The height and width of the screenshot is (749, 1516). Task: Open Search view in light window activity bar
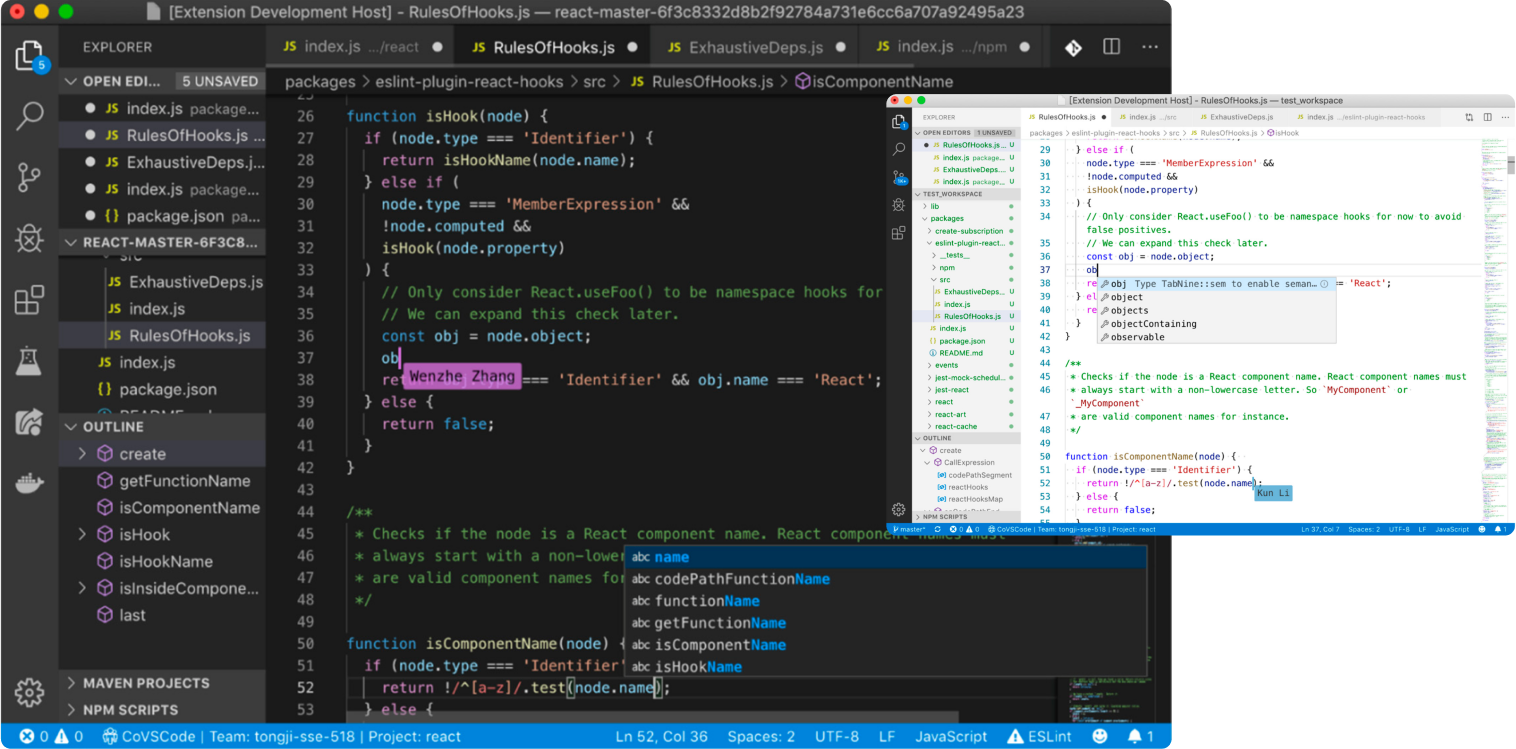pos(898,148)
